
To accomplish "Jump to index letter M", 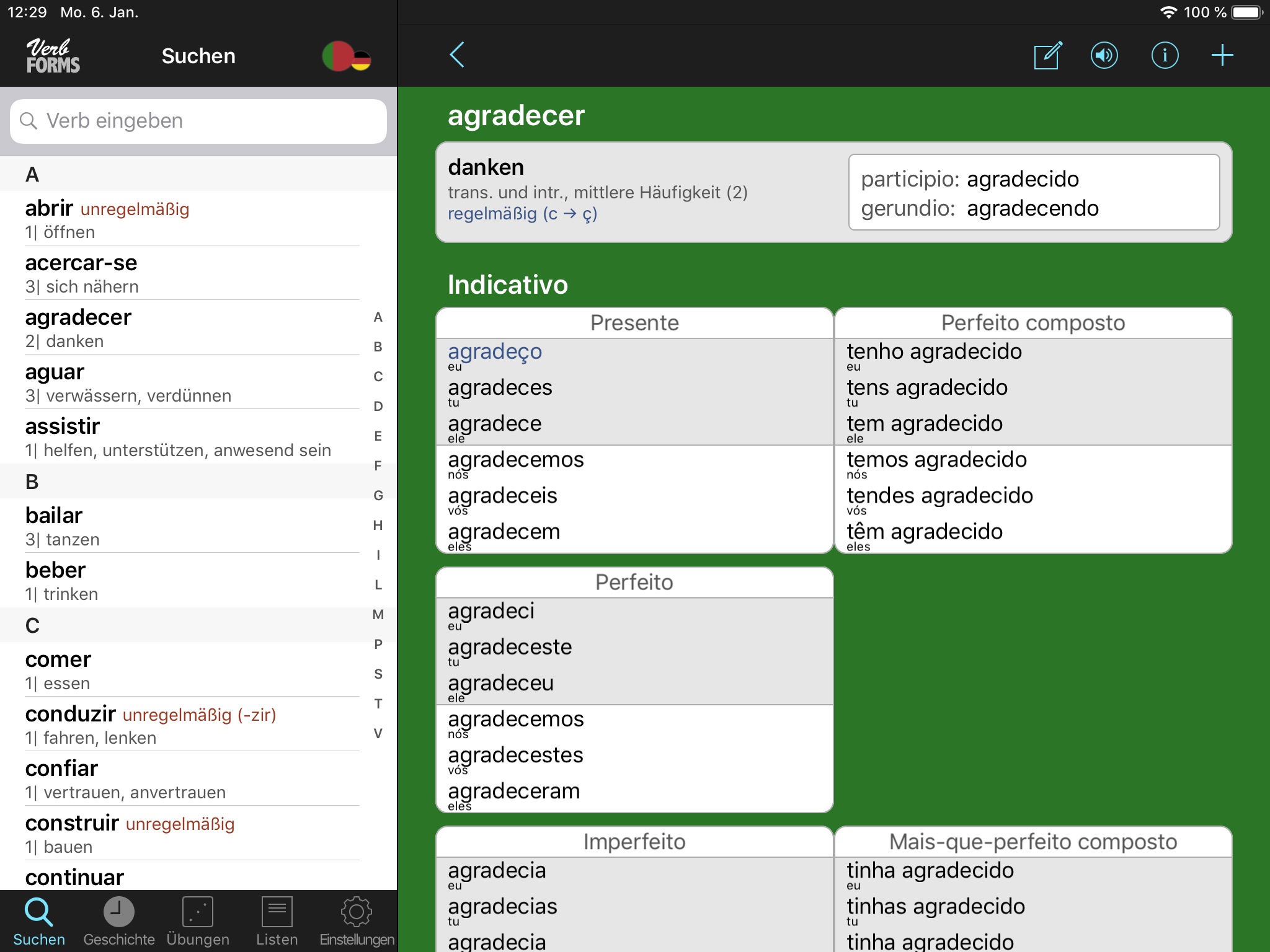I will (x=378, y=615).
